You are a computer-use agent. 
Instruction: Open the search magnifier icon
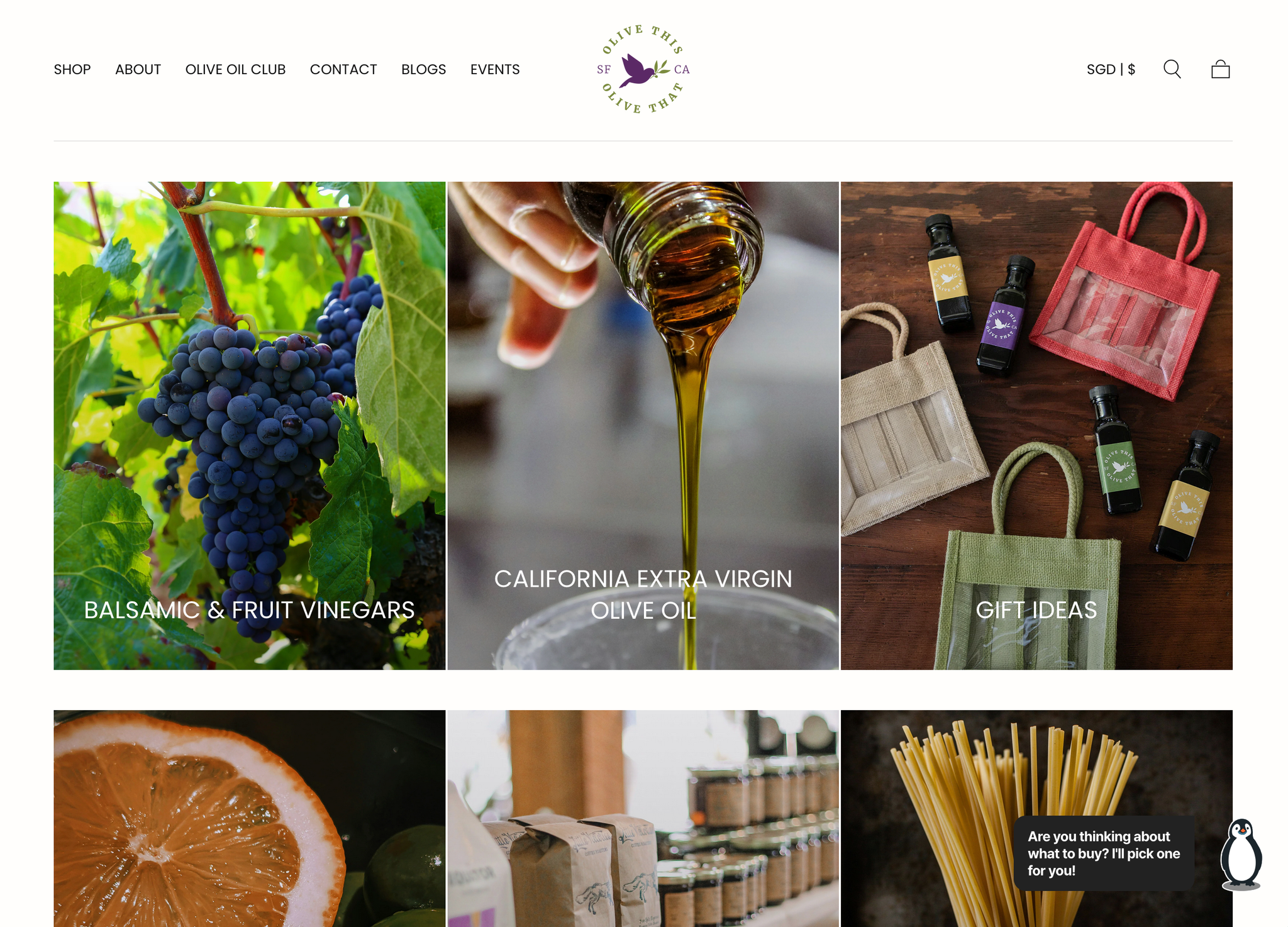pyautogui.click(x=1172, y=69)
